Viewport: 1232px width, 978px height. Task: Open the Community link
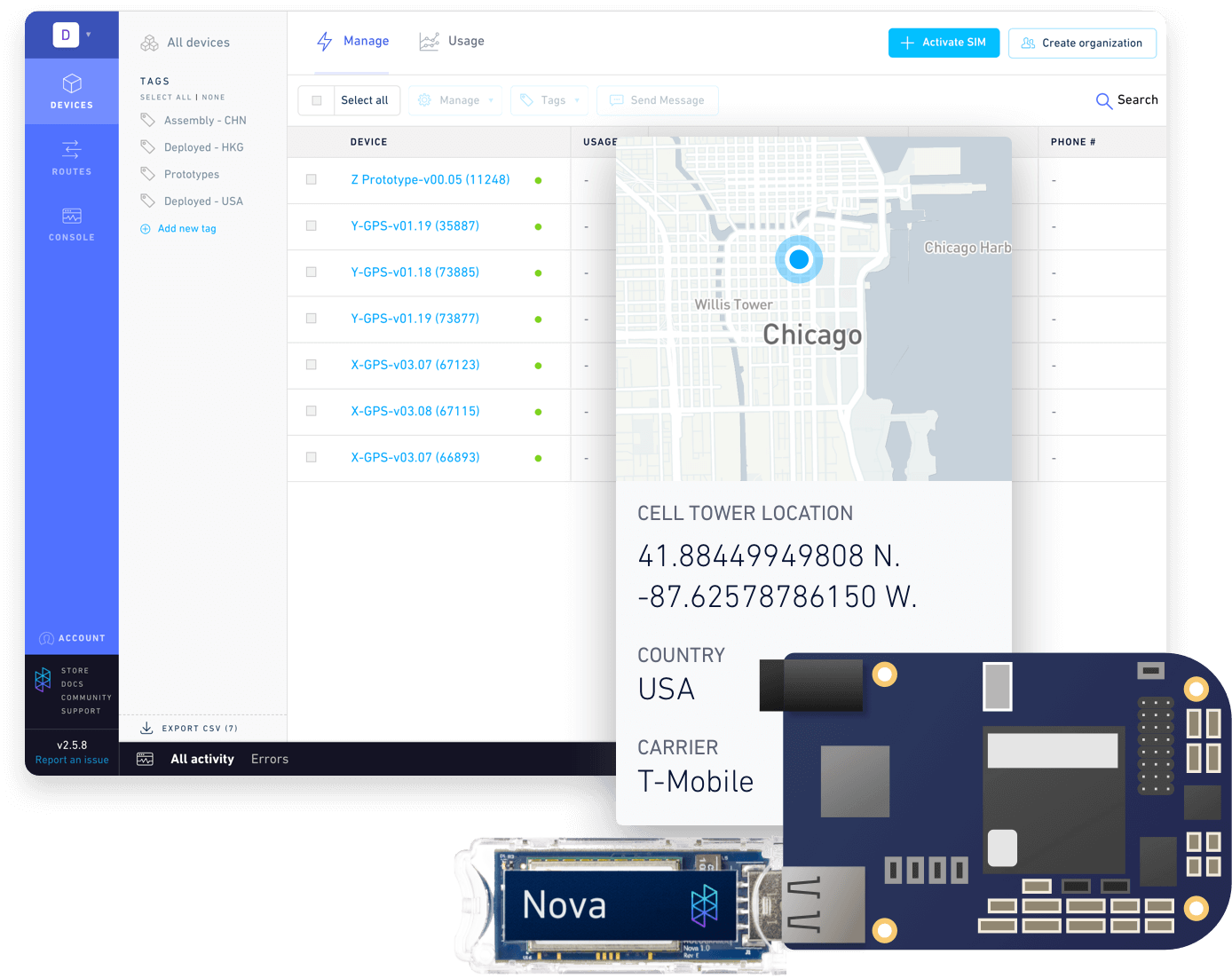87,698
